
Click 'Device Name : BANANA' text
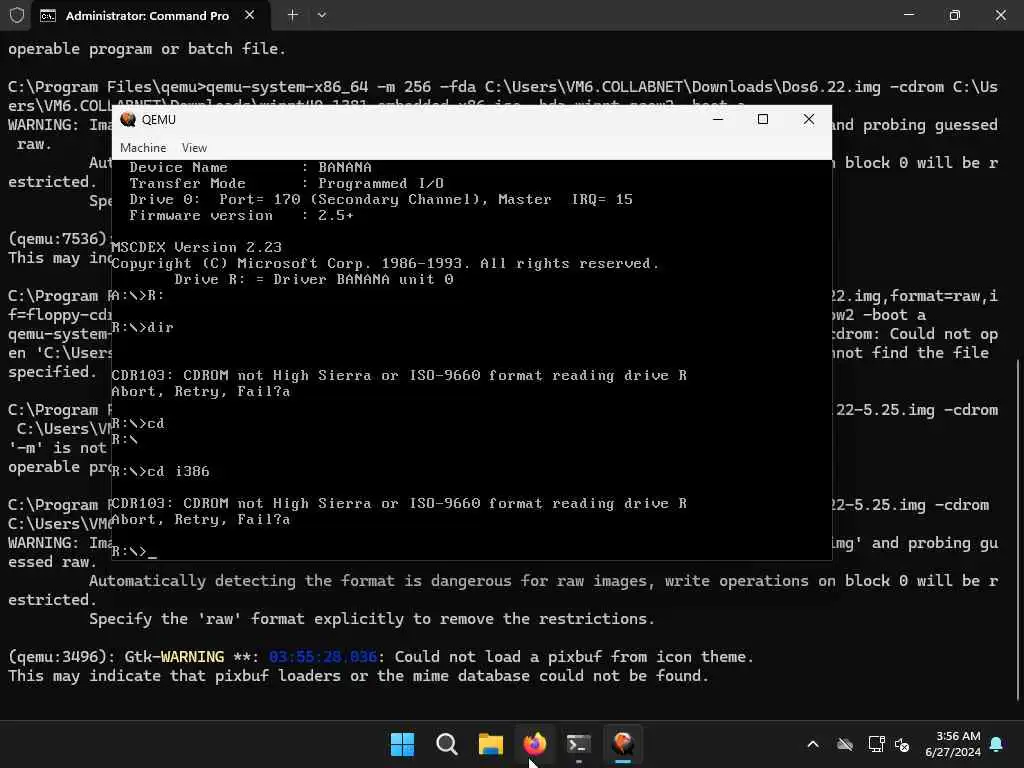[x=250, y=167]
